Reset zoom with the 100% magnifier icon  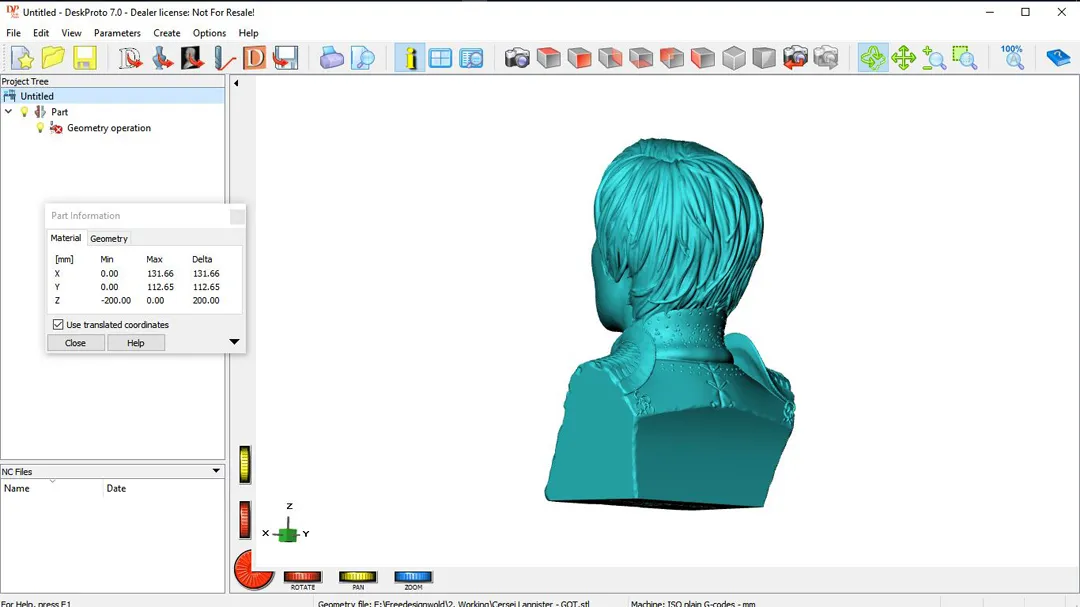(1012, 58)
